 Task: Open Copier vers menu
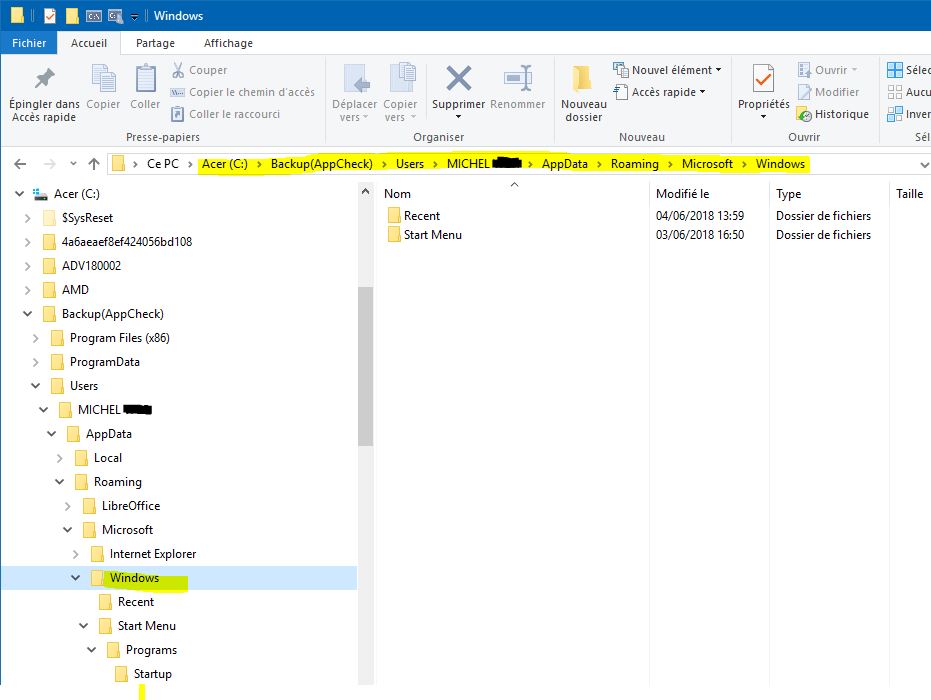(x=400, y=94)
